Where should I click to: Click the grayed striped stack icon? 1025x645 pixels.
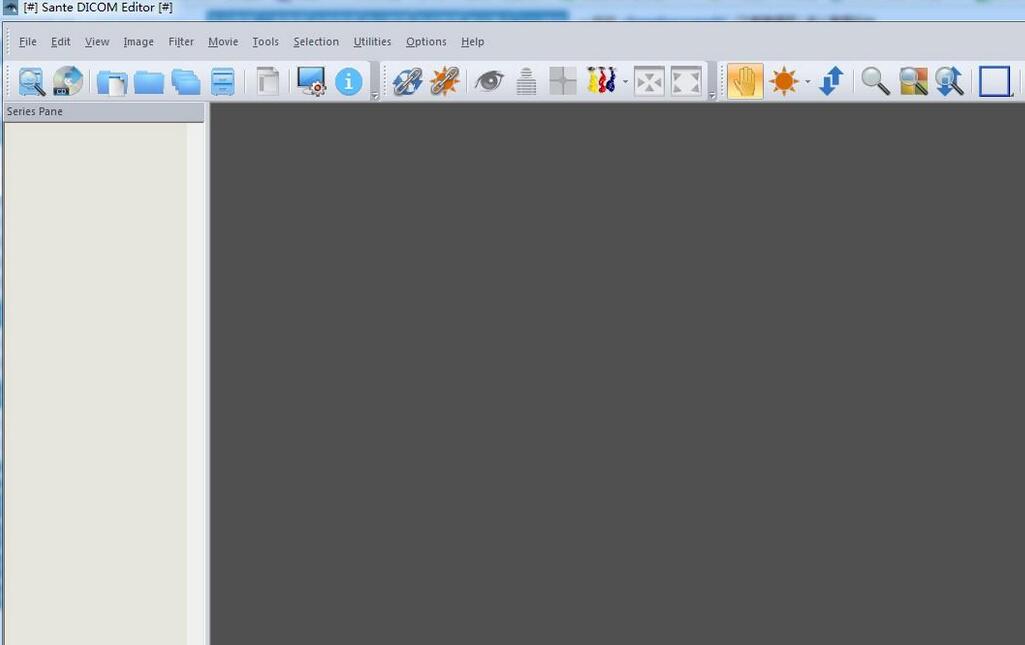point(526,82)
